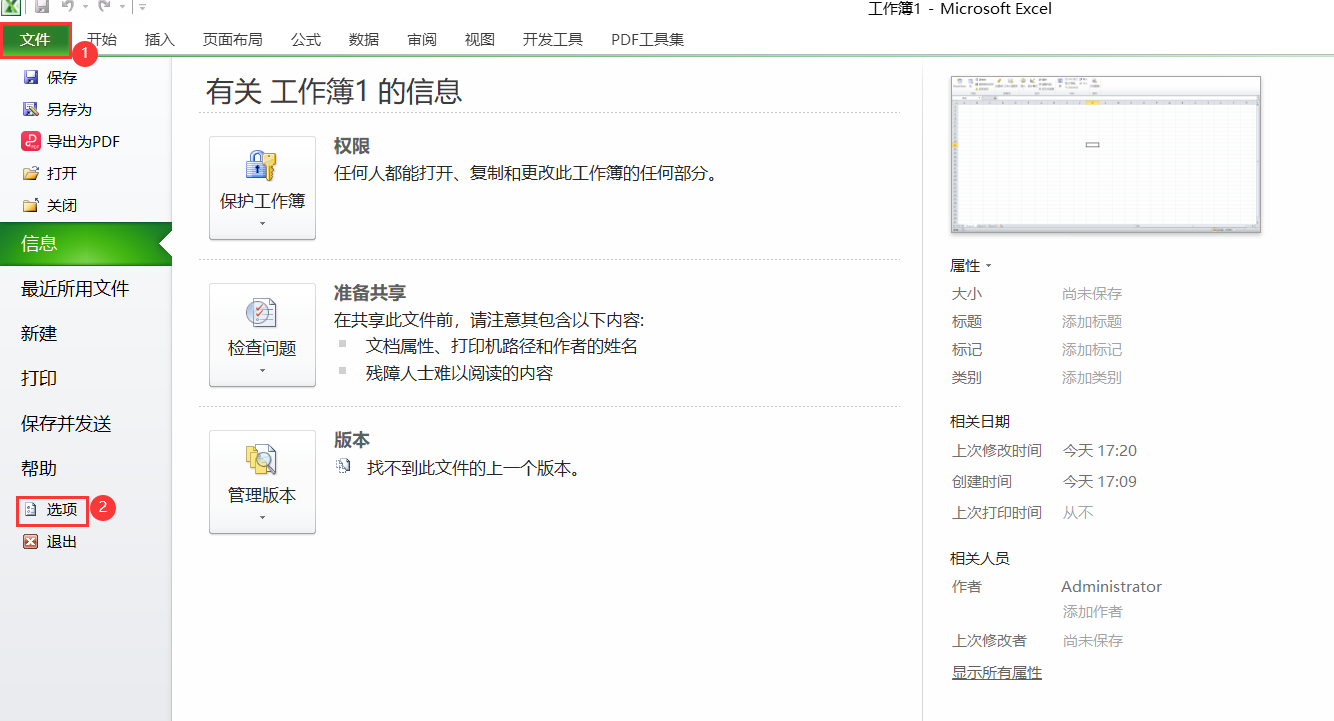Screen dimensions: 1334x721
Task: Click the 今天 17:20 last modified value
Action: pos(1099,451)
